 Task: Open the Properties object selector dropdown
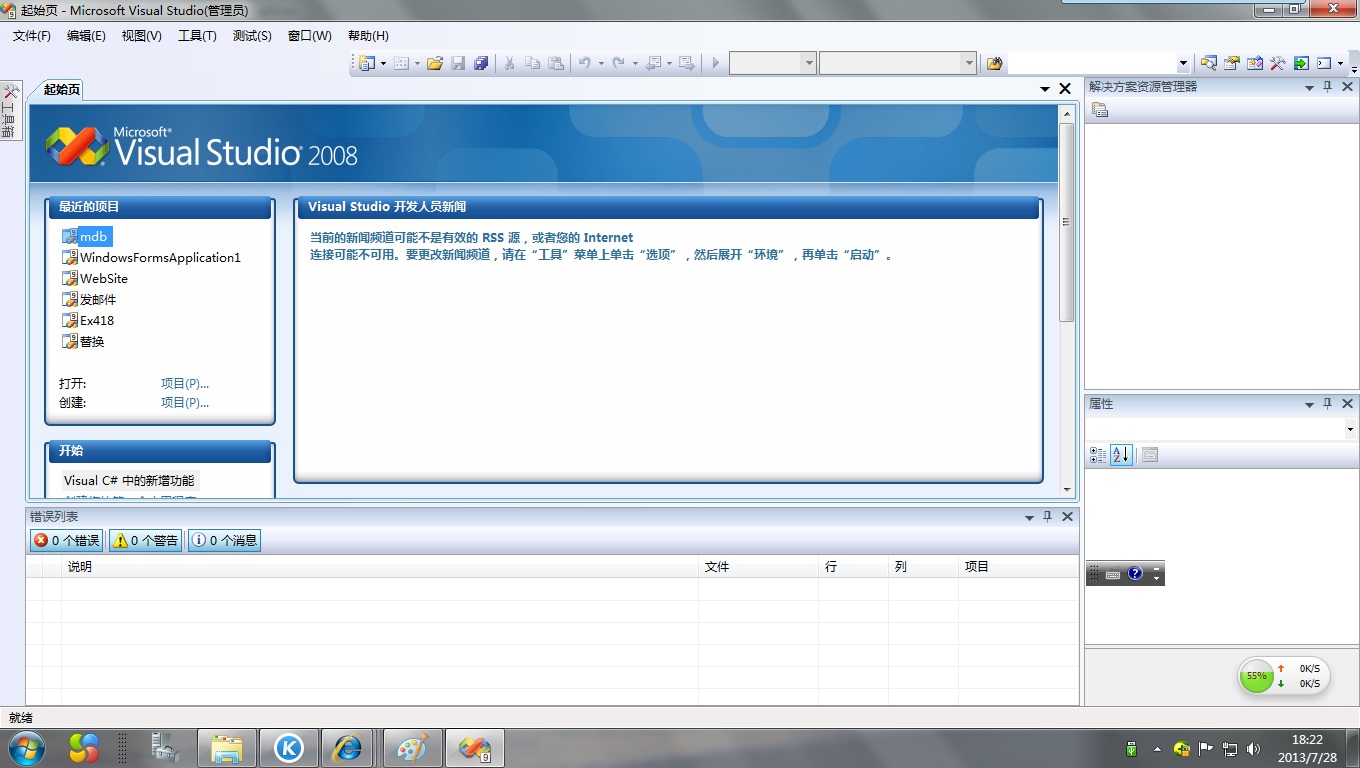point(1350,430)
